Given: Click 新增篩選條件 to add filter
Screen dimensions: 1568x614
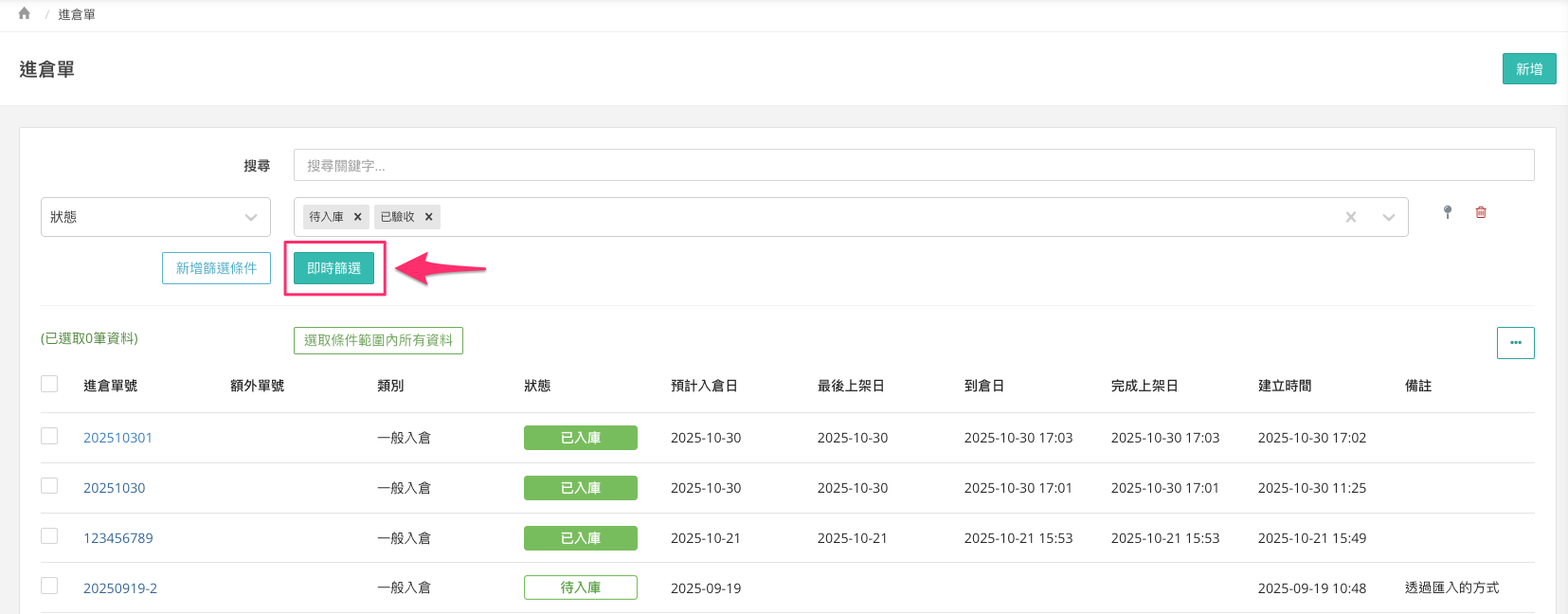Looking at the screenshot, I should coord(216,268).
